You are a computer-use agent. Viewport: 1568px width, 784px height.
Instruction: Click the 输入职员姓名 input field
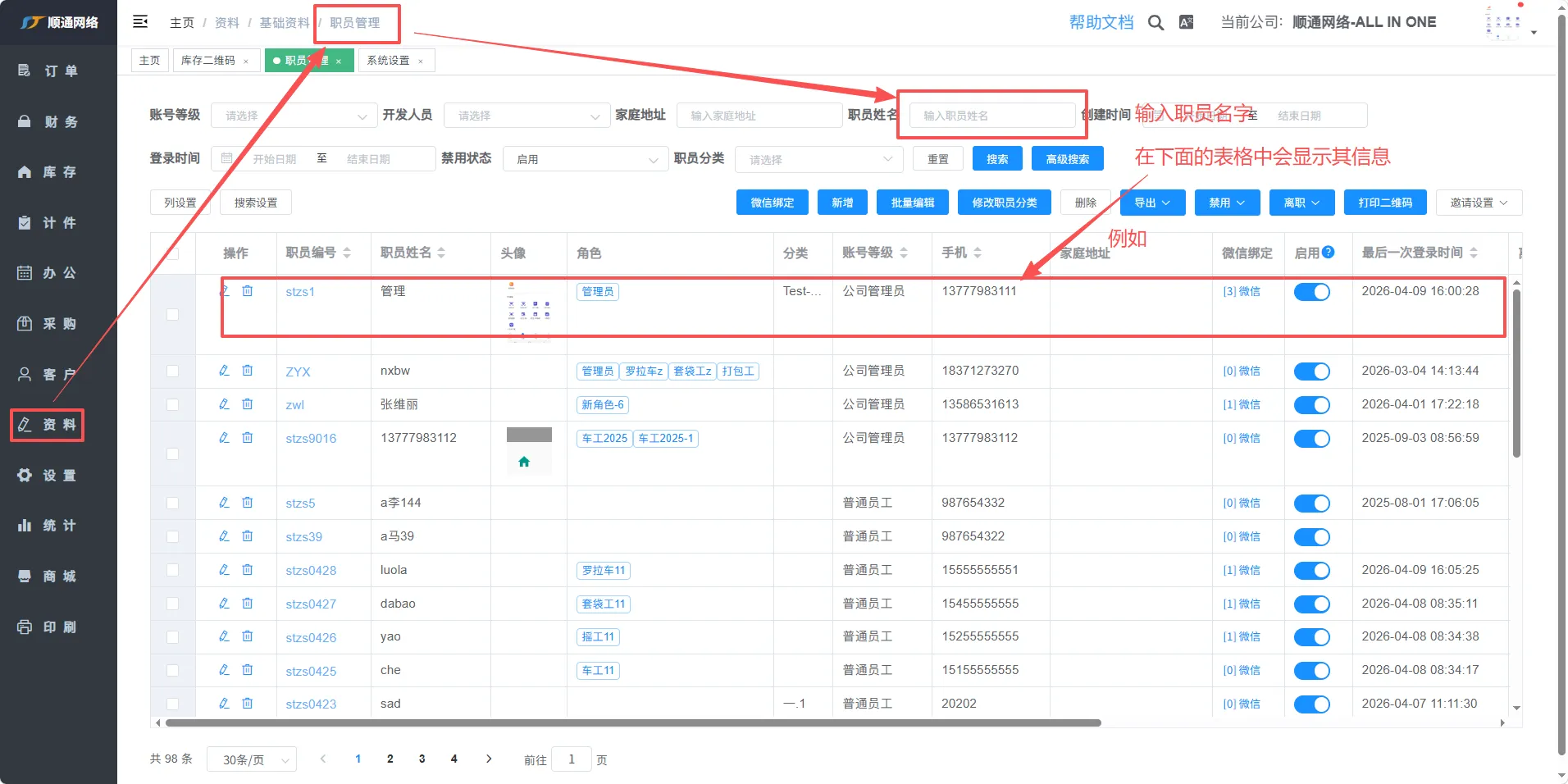992,116
